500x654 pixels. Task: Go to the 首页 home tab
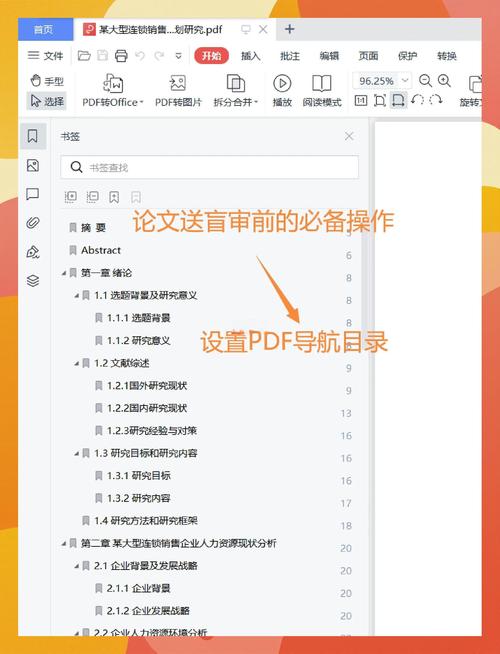coord(45,29)
